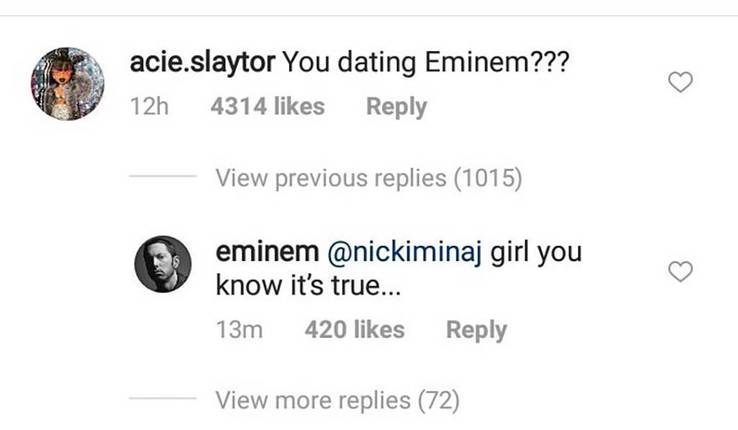Click the line beside View previous replies

[163, 176]
